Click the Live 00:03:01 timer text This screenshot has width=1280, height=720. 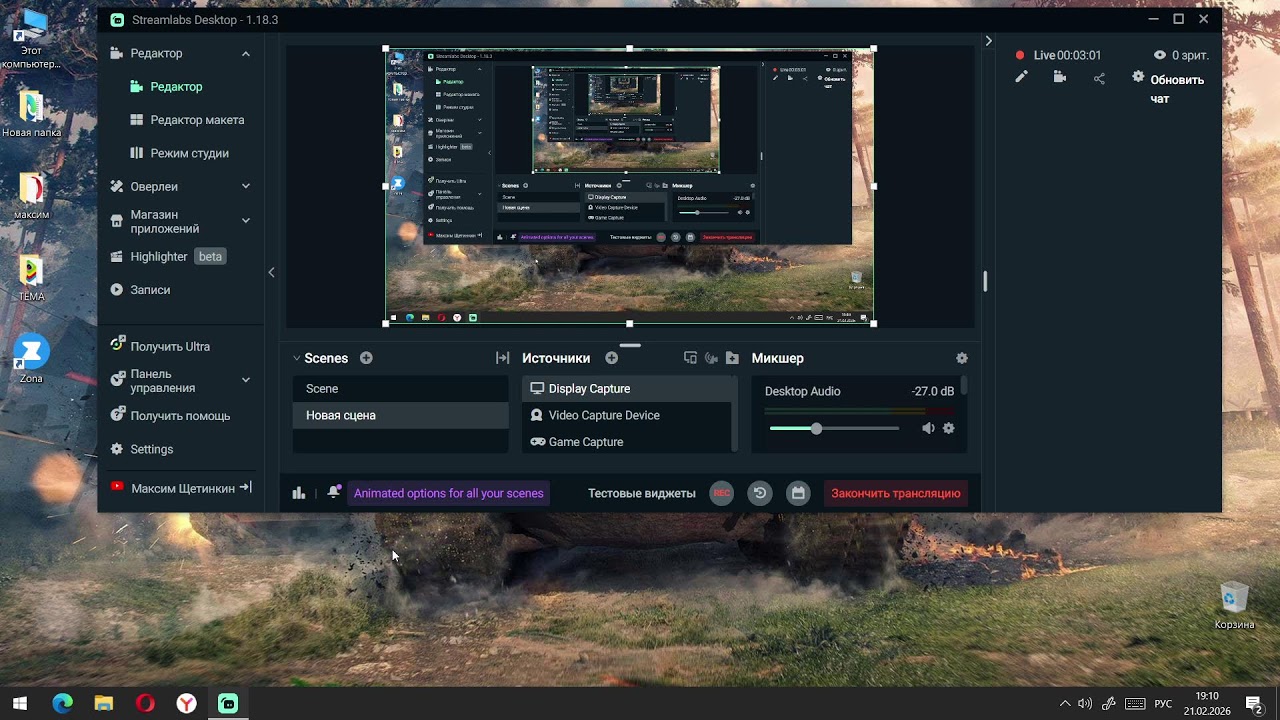pyautogui.click(x=1067, y=55)
